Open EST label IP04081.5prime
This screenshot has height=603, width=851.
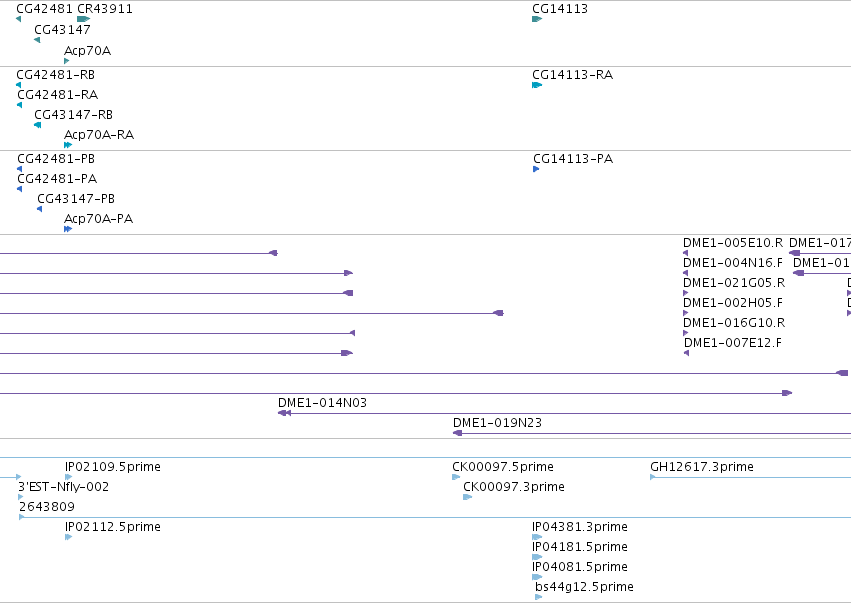point(580,567)
